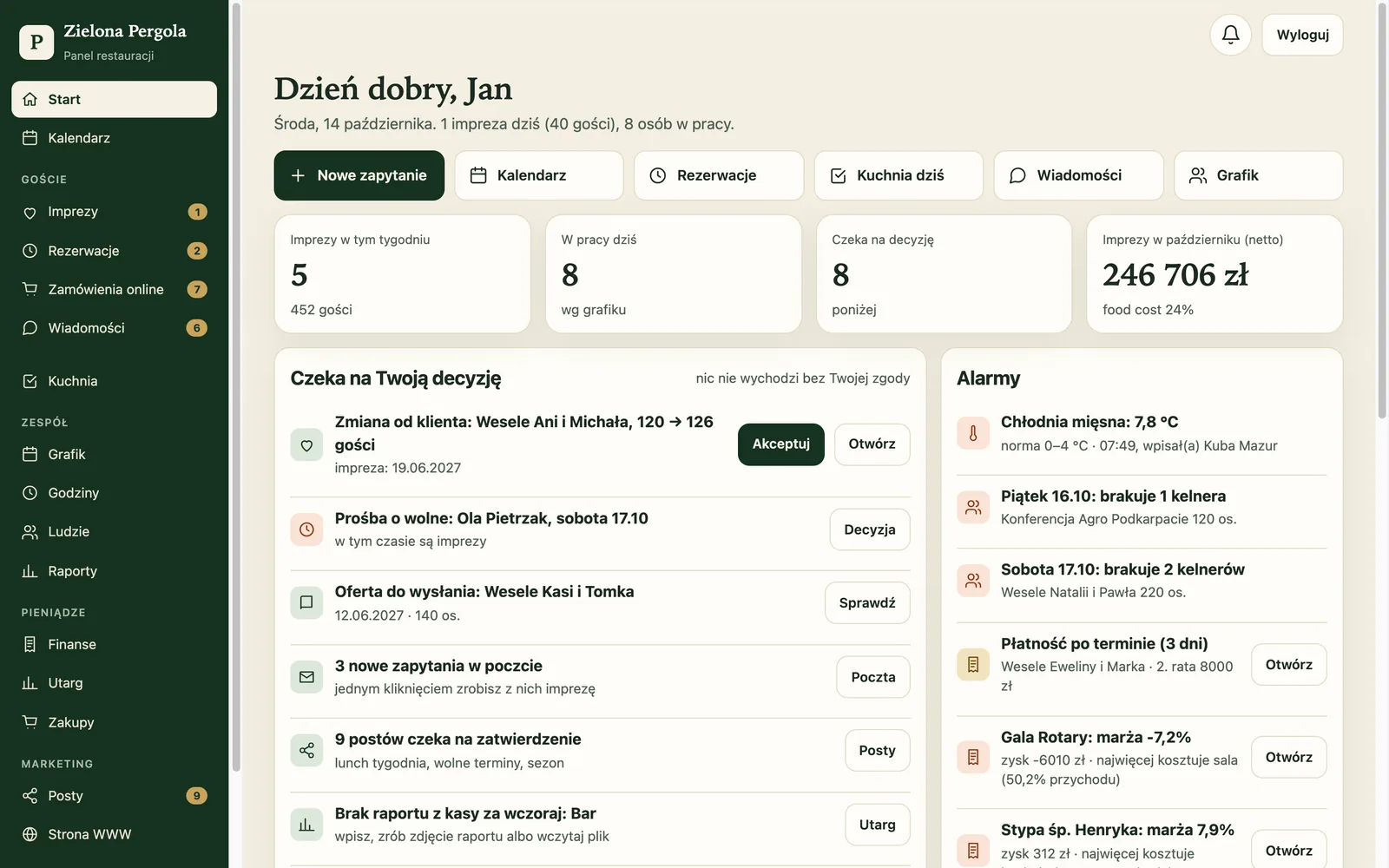1389x868 pixels.
Task: Click the receipt icon for Gala Rotary alarm
Action: pos(973,757)
